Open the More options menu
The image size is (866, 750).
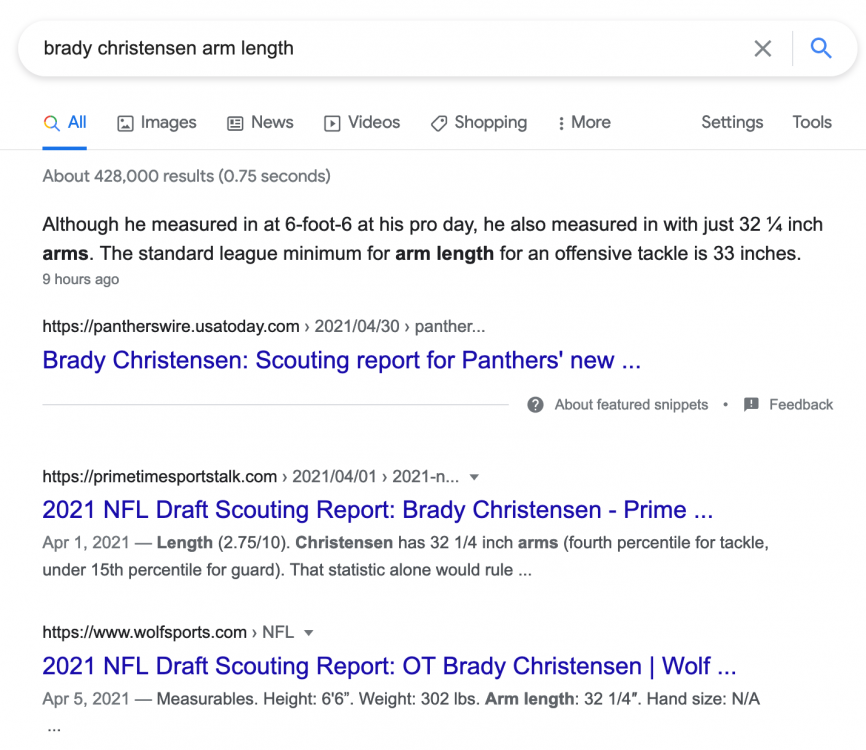584,122
